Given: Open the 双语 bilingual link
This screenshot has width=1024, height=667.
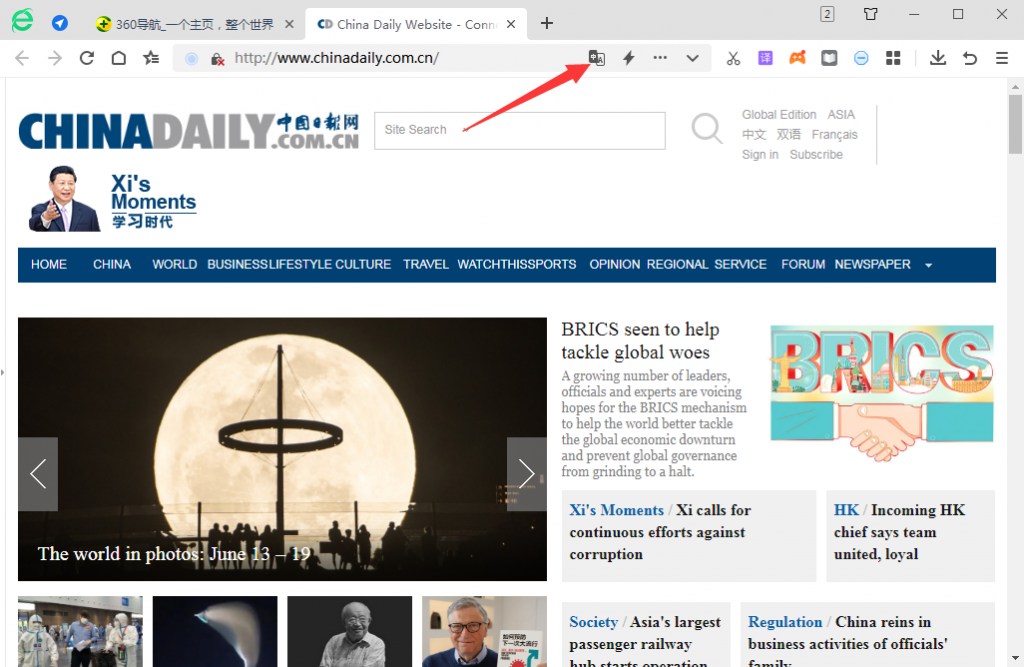Looking at the screenshot, I should tap(788, 135).
